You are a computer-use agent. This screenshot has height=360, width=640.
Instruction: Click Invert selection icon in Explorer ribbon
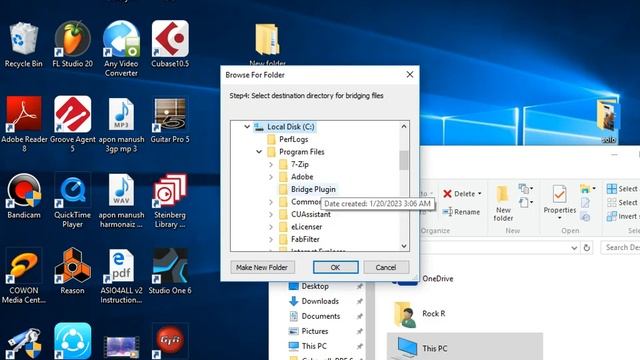pos(611,216)
